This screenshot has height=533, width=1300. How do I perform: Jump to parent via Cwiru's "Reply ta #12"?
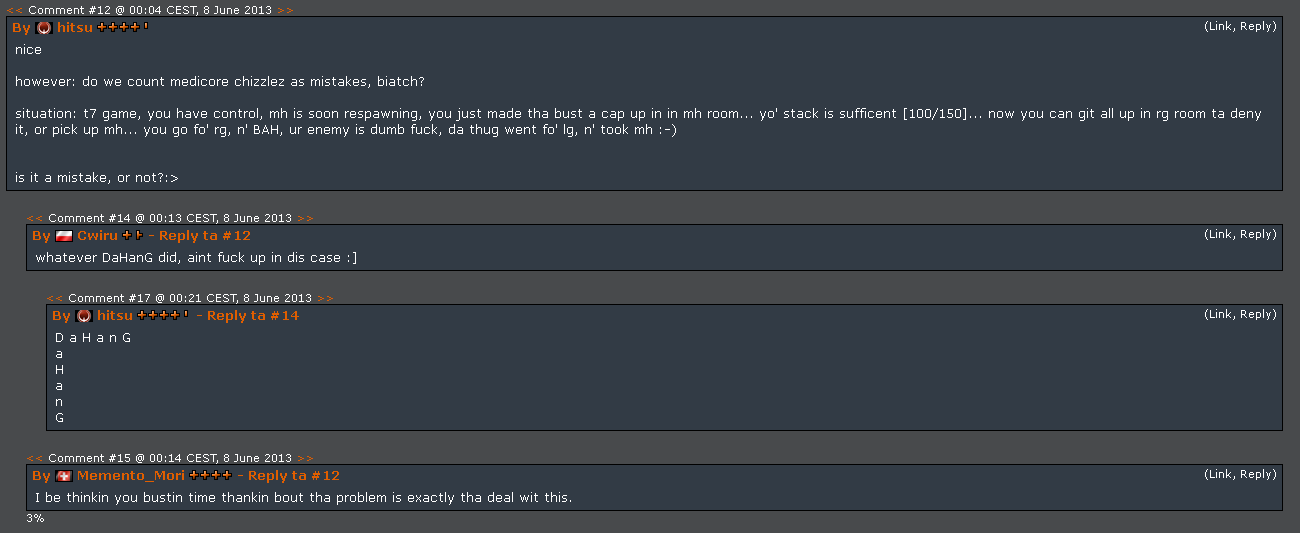click(205, 236)
